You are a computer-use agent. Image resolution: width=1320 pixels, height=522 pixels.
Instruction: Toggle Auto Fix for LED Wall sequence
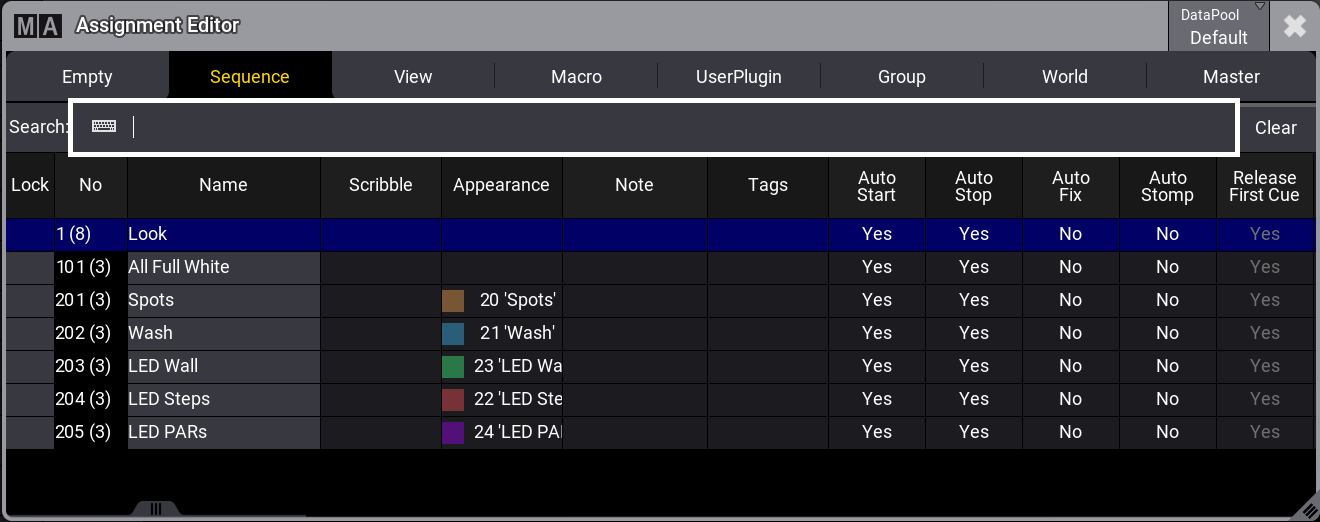coord(1070,366)
